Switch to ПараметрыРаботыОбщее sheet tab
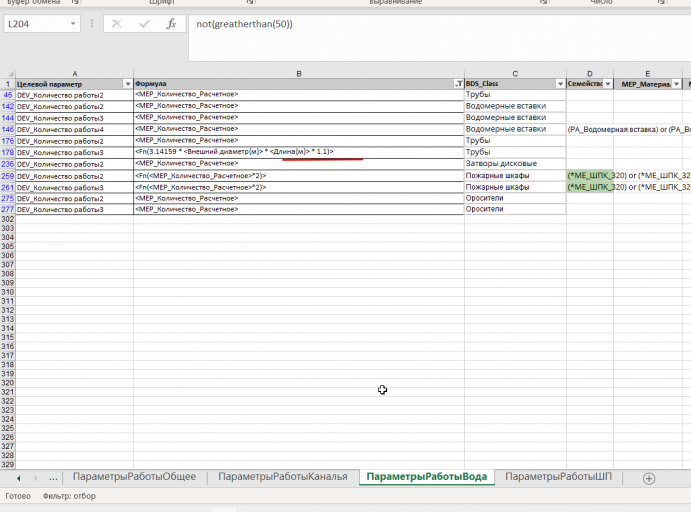Viewport: 691px width, 512px height. click(134, 476)
